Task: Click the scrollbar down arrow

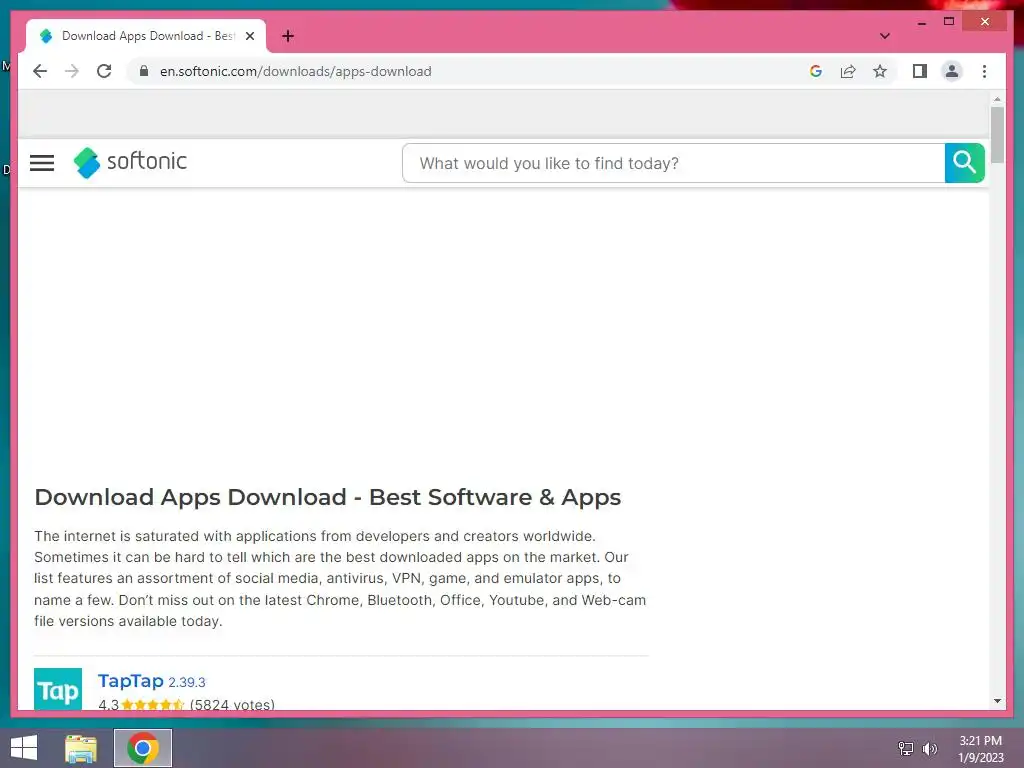Action: pos(997,701)
